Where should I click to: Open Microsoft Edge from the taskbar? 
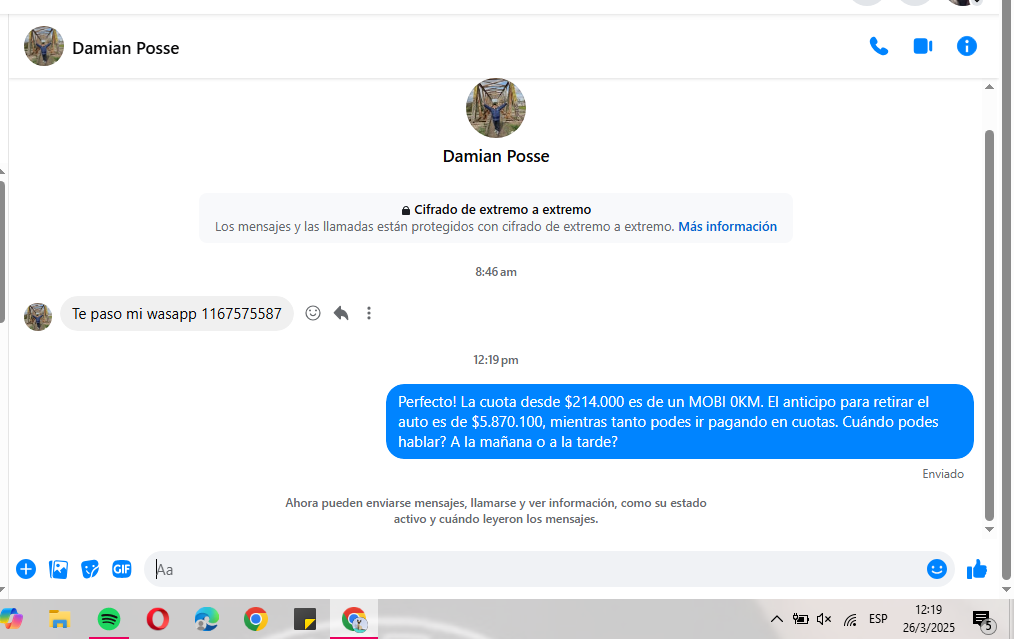(207, 619)
